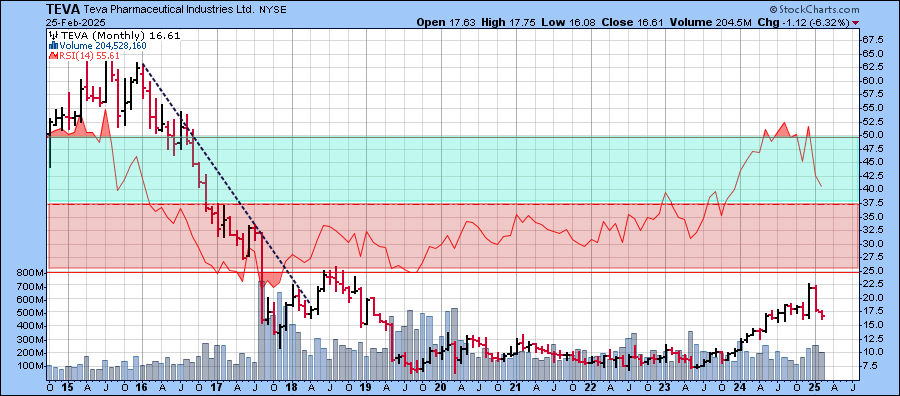This screenshot has width=900, height=396.
Task: Click the 22 year label on the time axis
Action: [590, 388]
